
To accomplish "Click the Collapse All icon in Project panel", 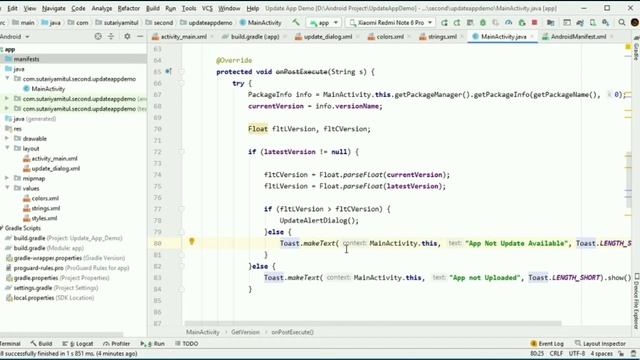I will click(x=111, y=36).
